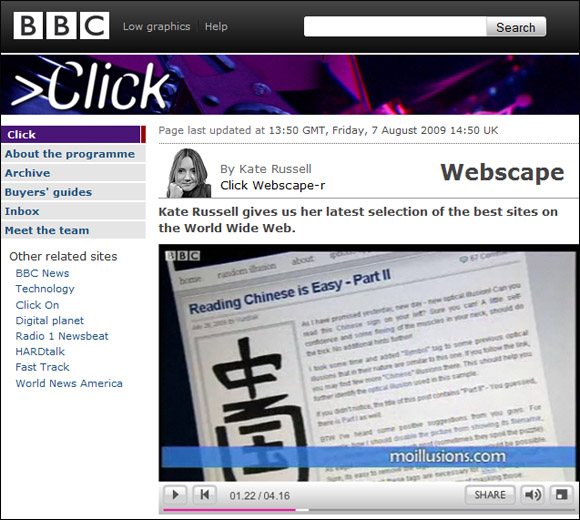The height and width of the screenshot is (520, 580).
Task: Click the Webscape heading
Action: (x=502, y=172)
